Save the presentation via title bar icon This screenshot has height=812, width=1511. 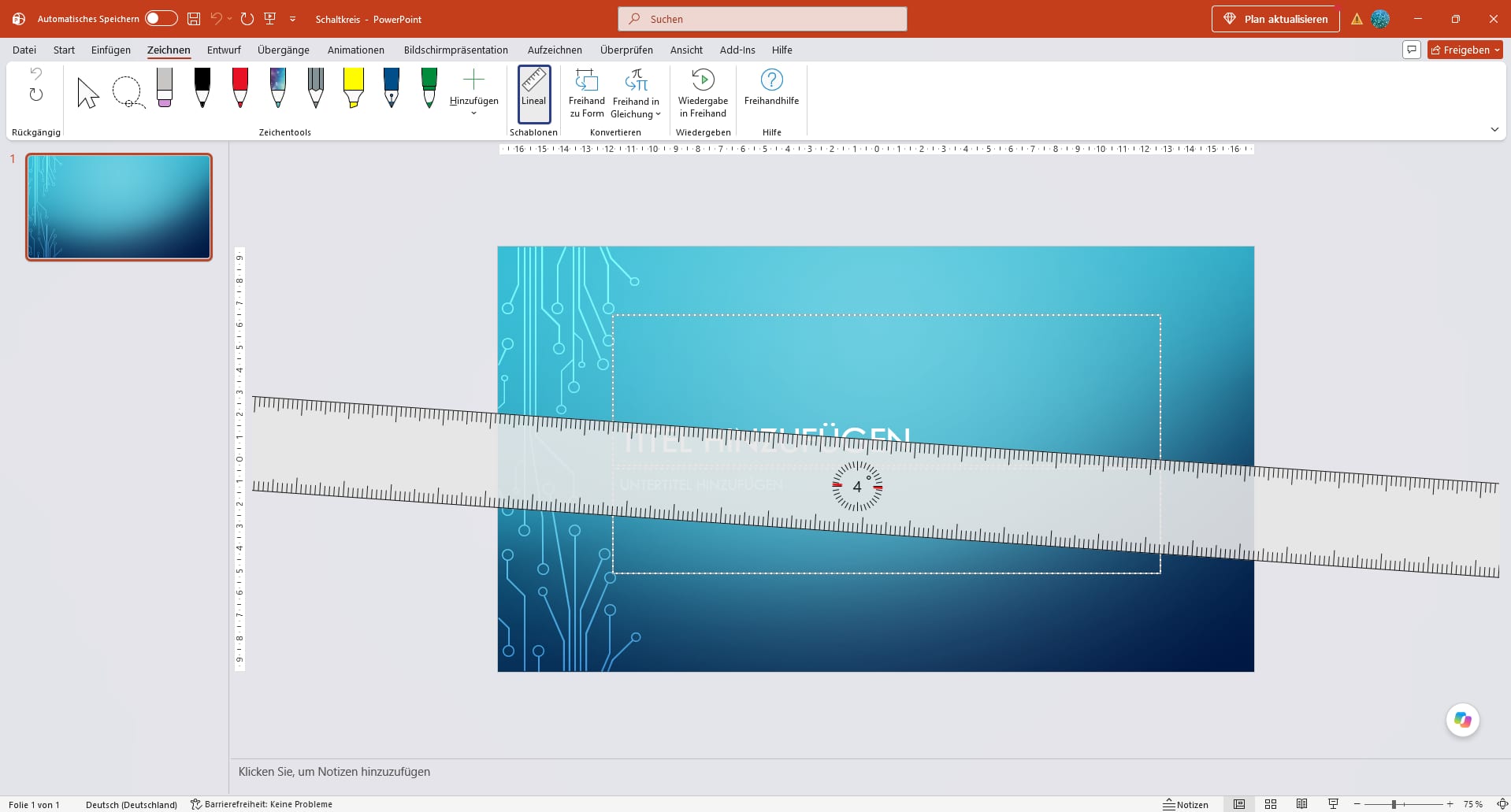(x=194, y=18)
